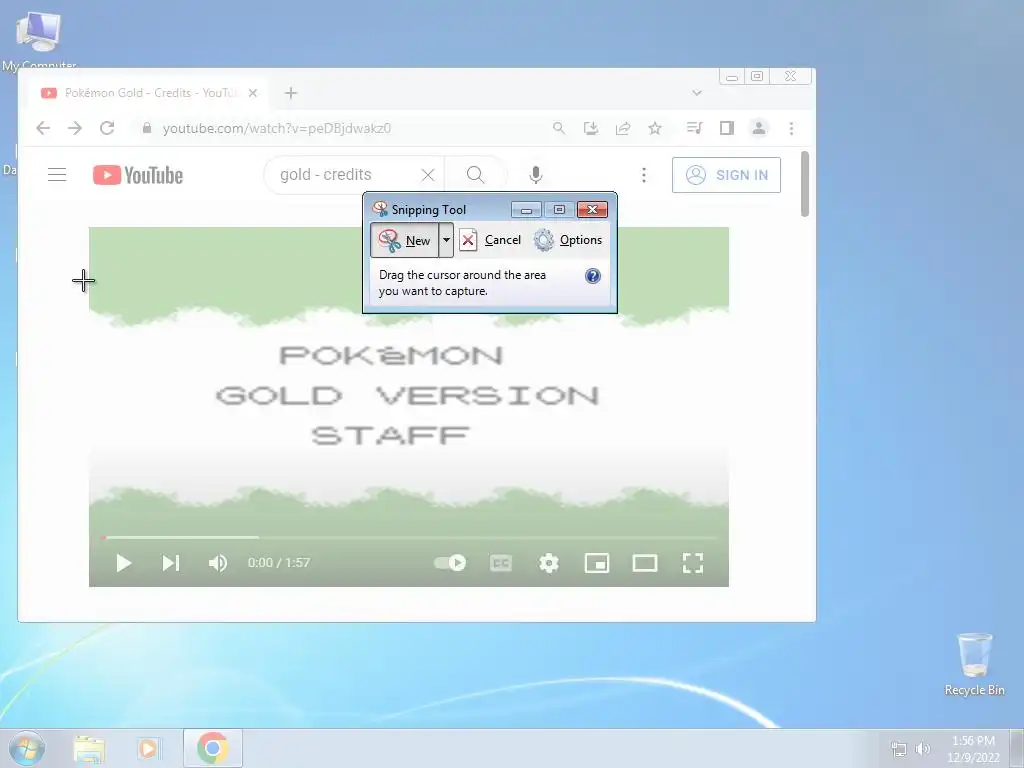This screenshot has width=1024, height=768.
Task: Toggle autoplay switch in the player
Action: coord(450,563)
